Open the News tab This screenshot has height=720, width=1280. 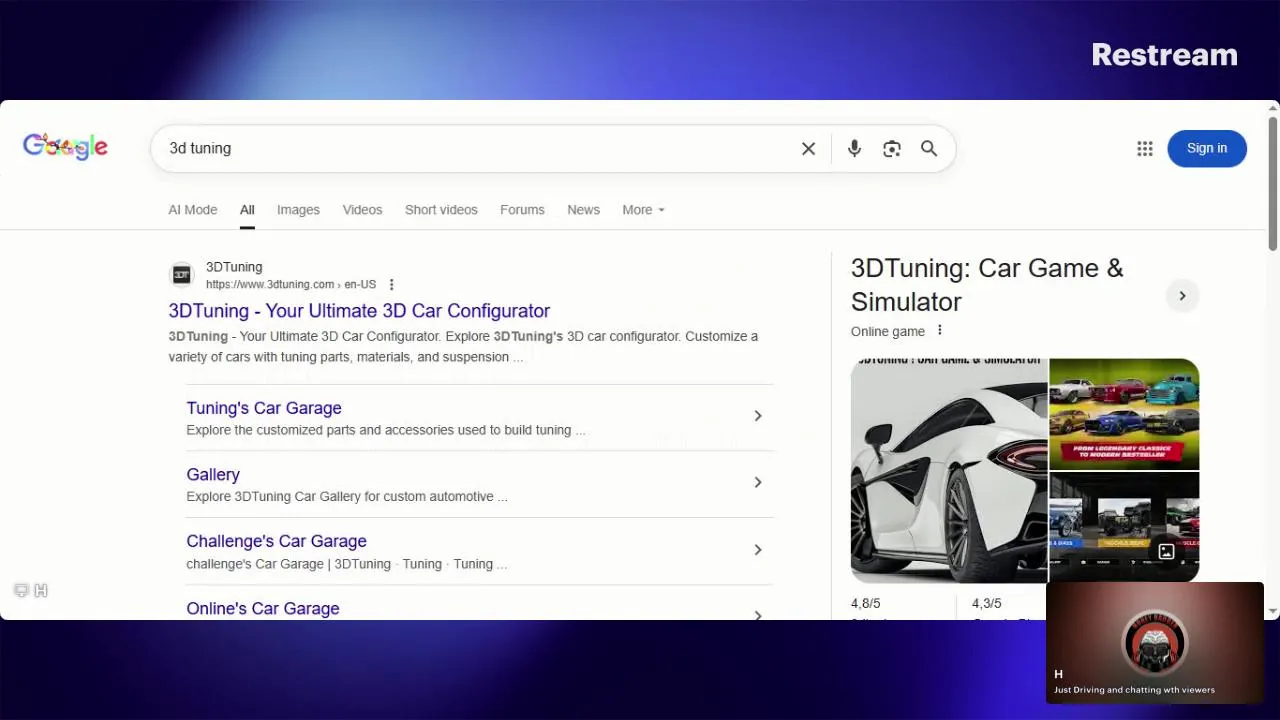(x=583, y=210)
